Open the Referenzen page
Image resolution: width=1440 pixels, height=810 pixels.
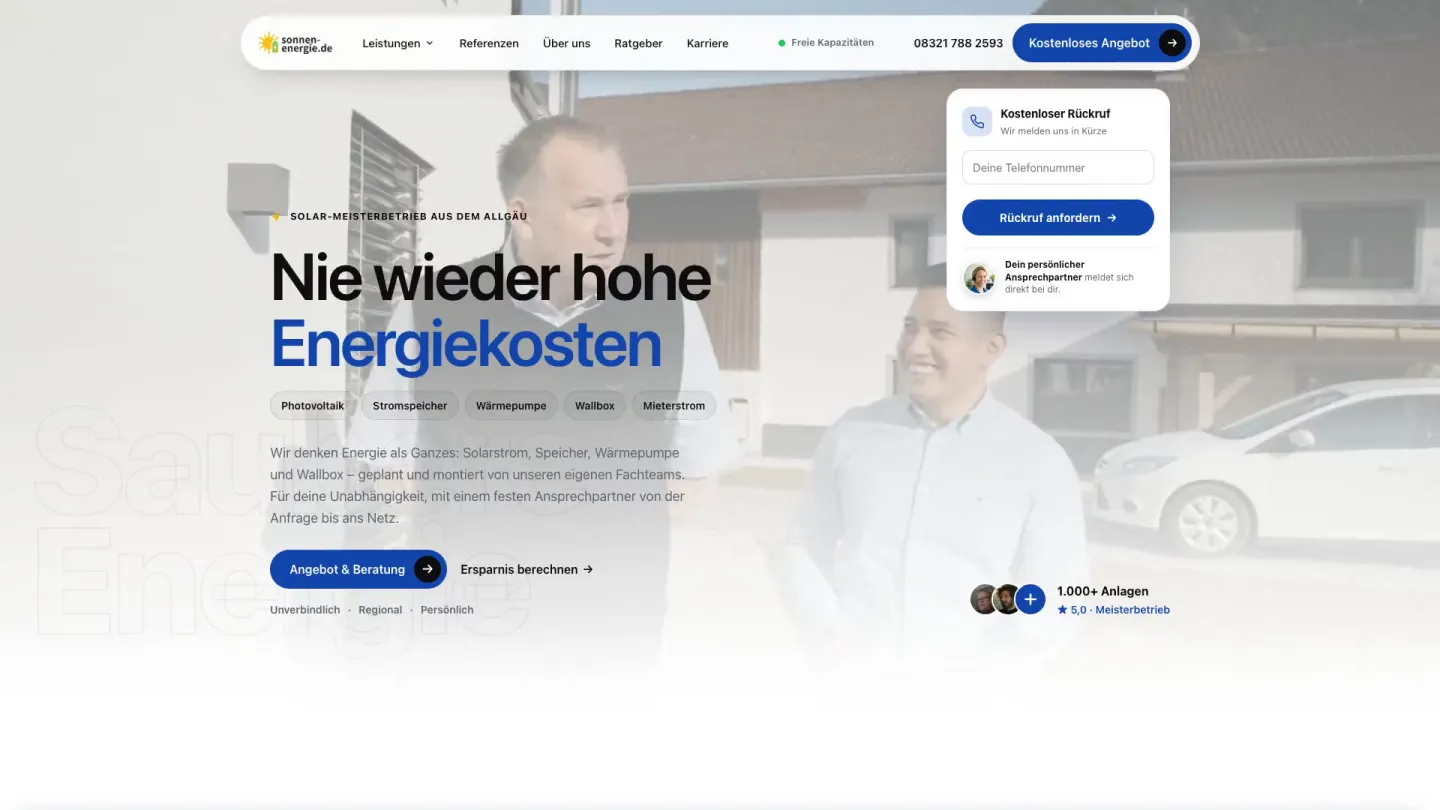(x=489, y=43)
